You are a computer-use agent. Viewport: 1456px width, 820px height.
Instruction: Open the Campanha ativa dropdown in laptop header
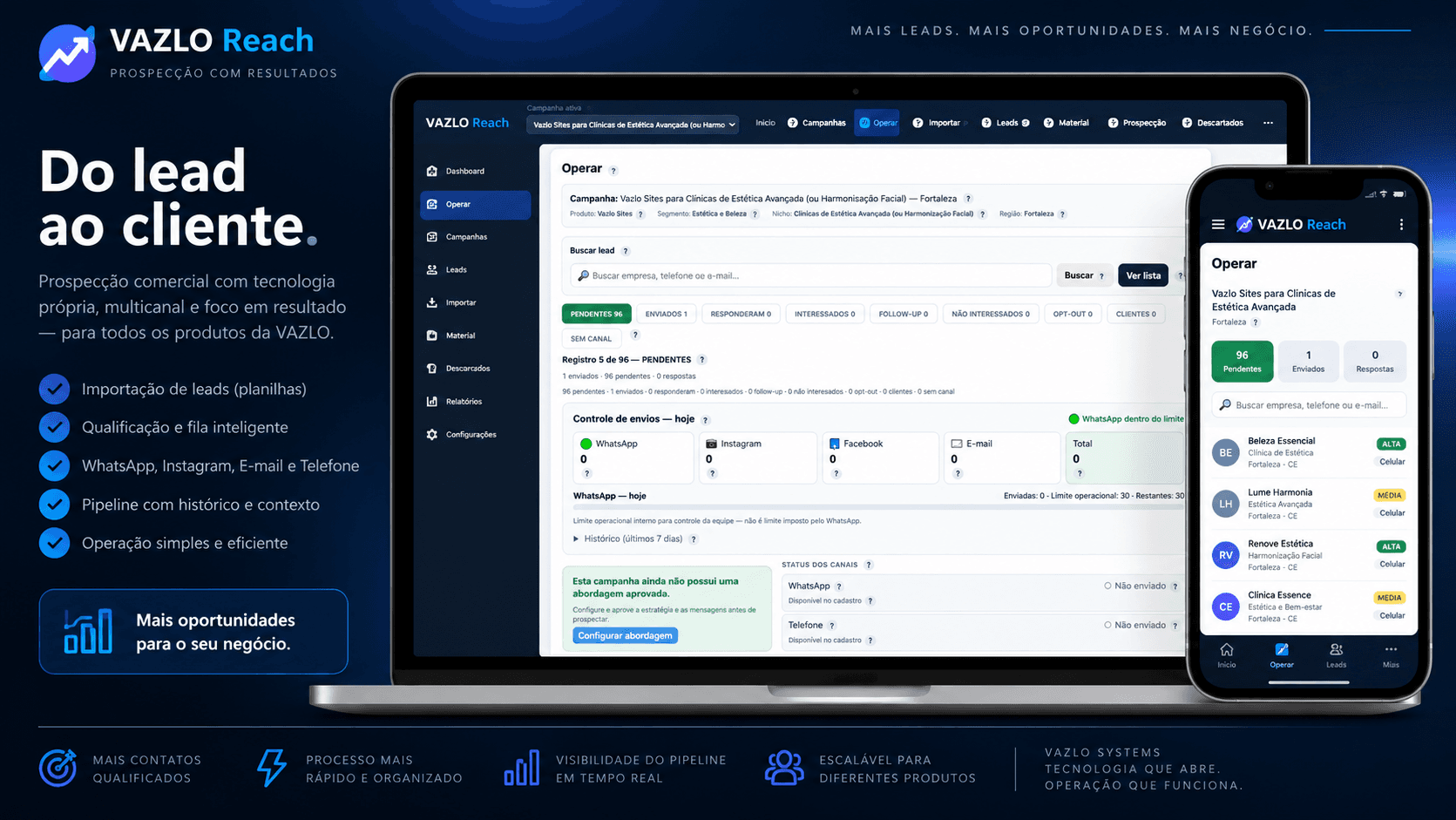[633, 125]
